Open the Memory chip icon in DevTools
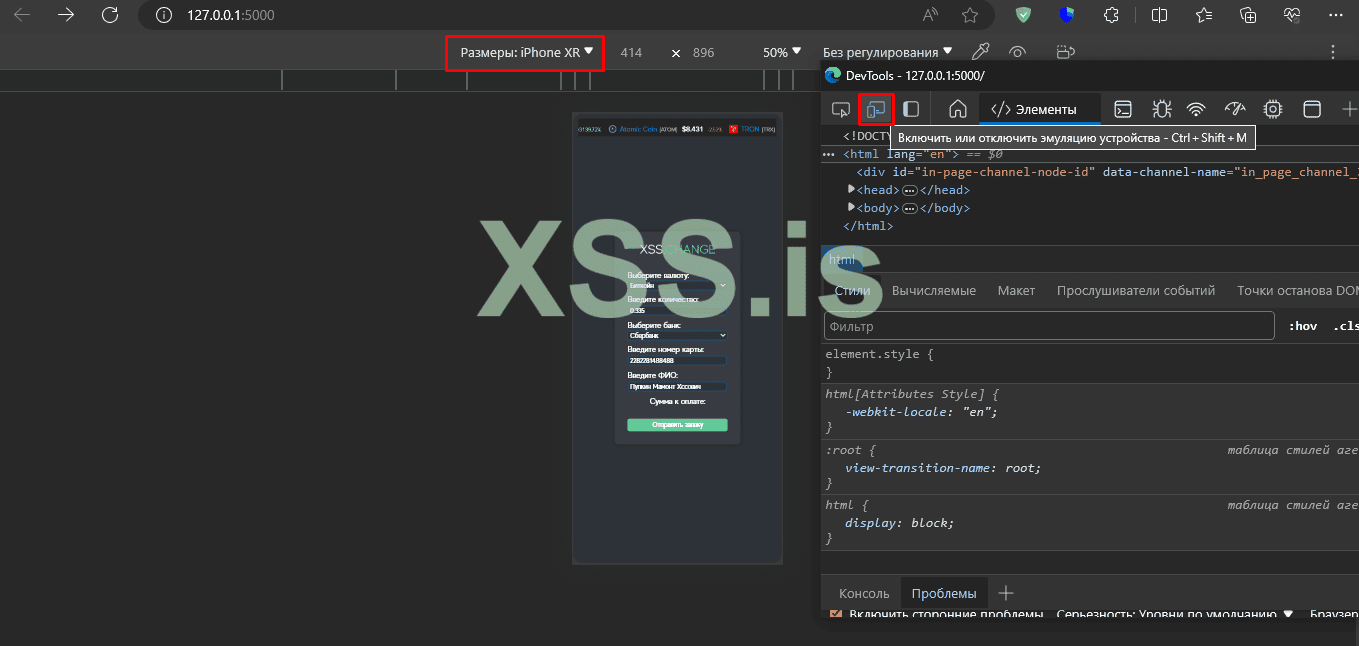The height and width of the screenshot is (646, 1359). click(x=1273, y=109)
